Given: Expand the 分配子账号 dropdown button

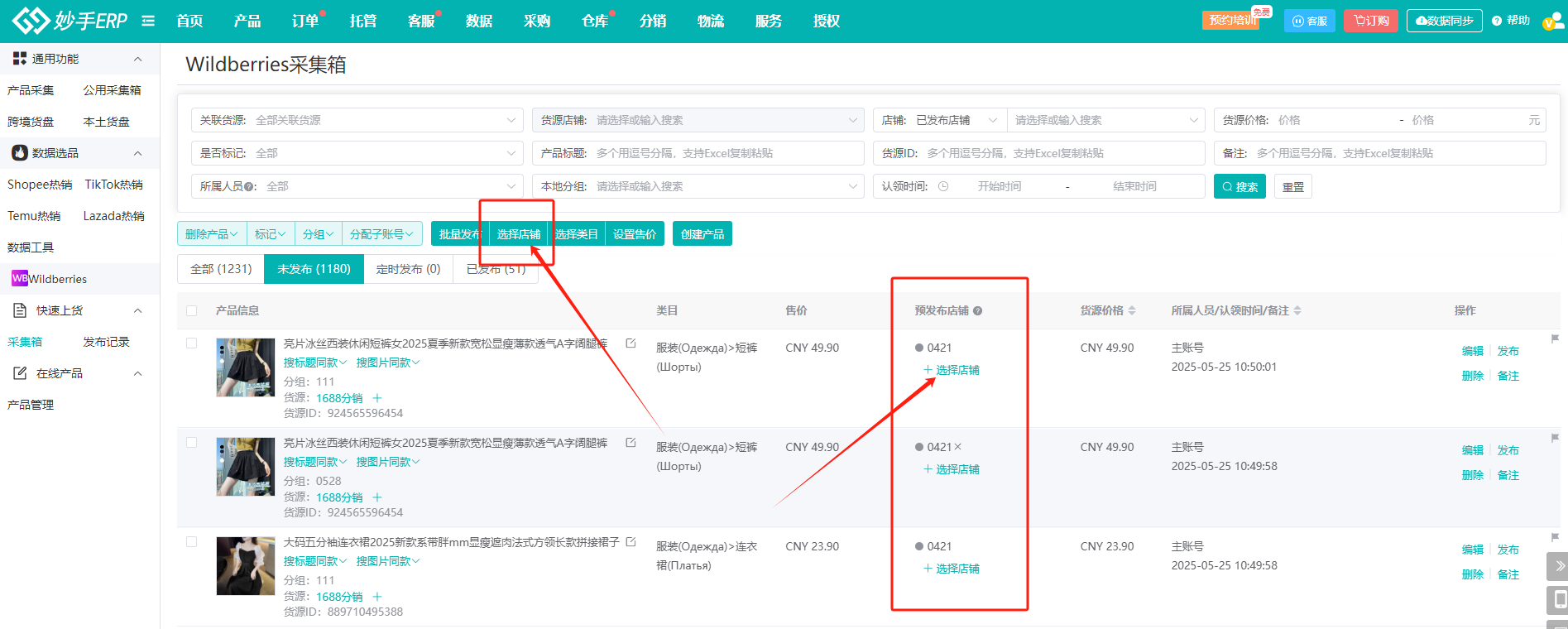Looking at the screenshot, I should pyautogui.click(x=381, y=234).
